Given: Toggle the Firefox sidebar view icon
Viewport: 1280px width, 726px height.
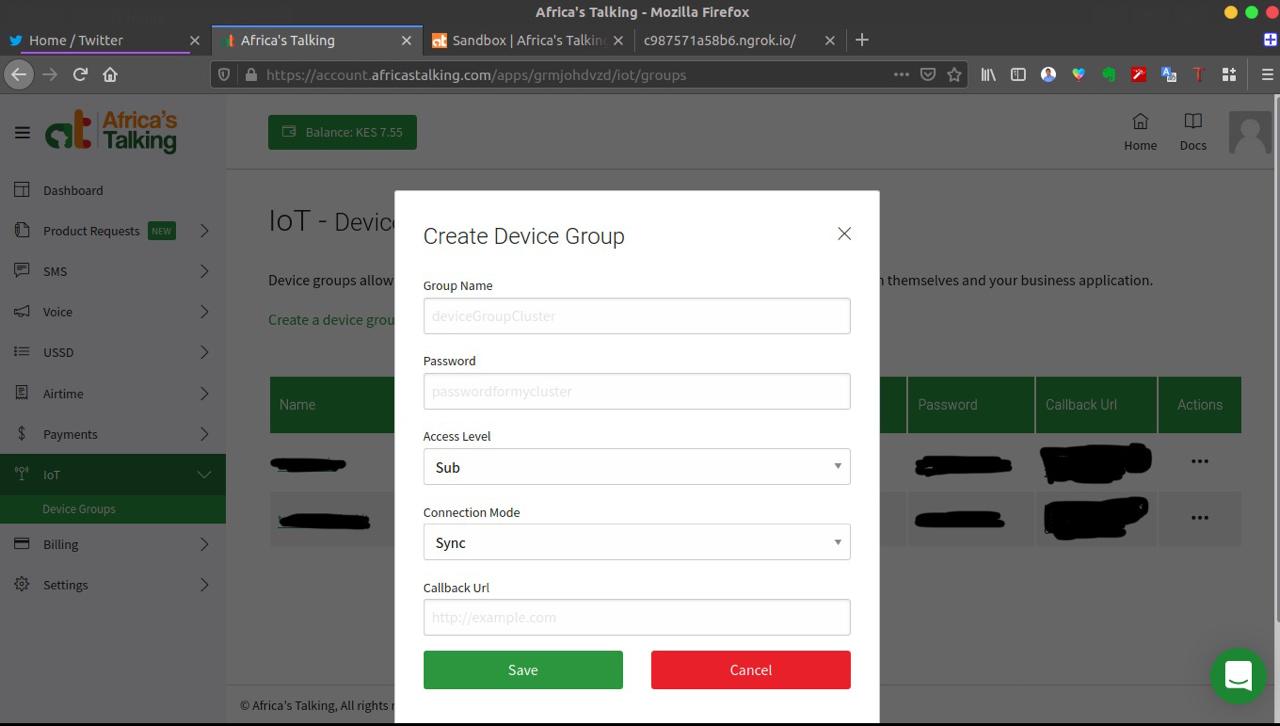Looking at the screenshot, I should click(1018, 74).
